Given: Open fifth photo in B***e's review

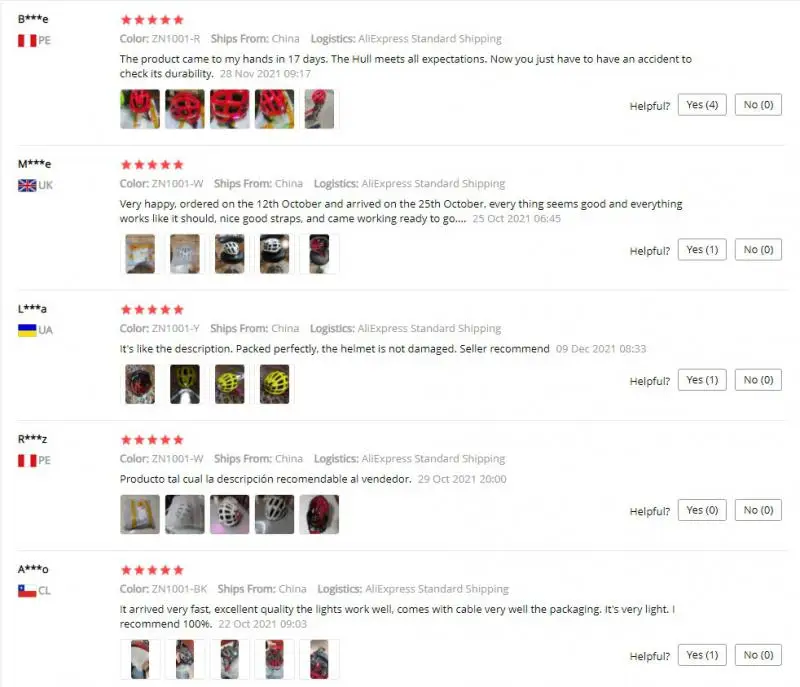Looking at the screenshot, I should pyautogui.click(x=319, y=109).
